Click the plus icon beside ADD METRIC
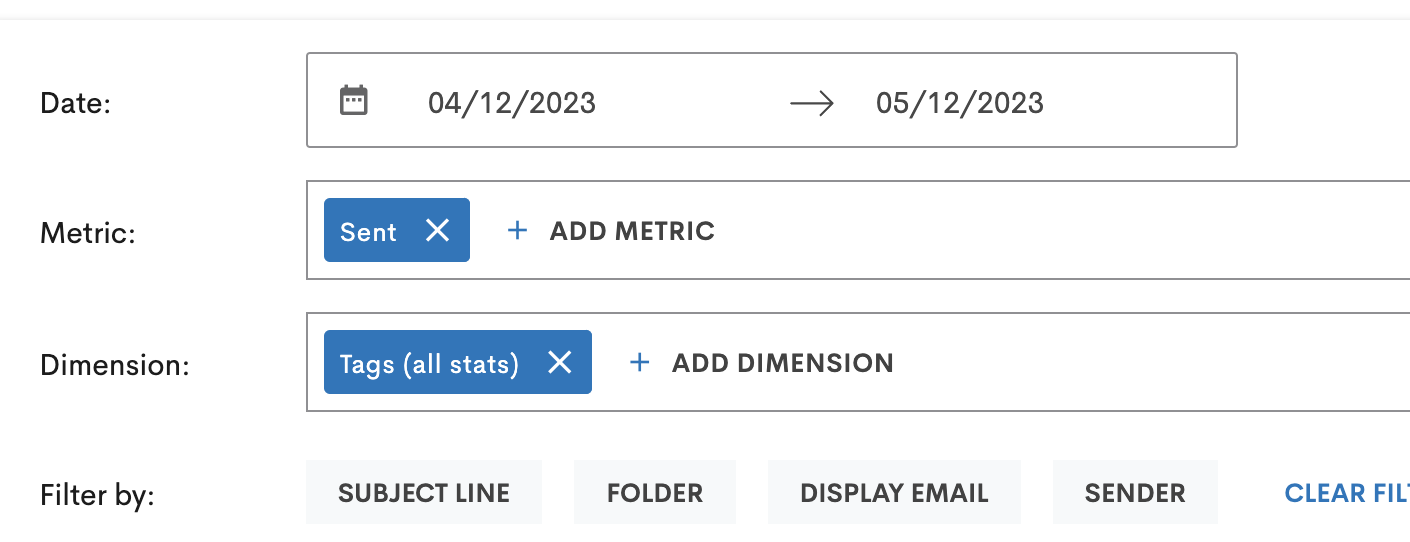 click(517, 231)
